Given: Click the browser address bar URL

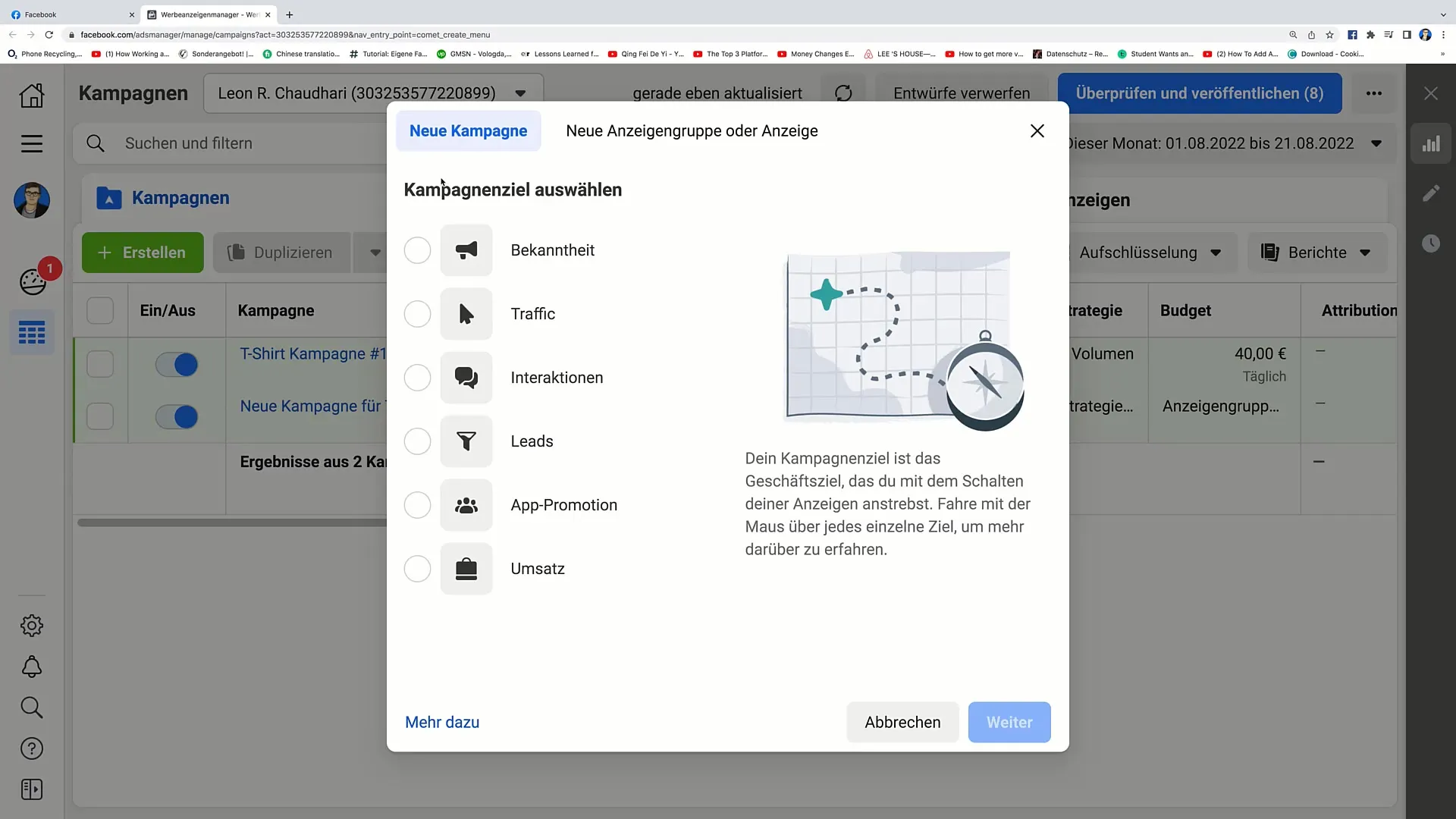Looking at the screenshot, I should [x=285, y=35].
